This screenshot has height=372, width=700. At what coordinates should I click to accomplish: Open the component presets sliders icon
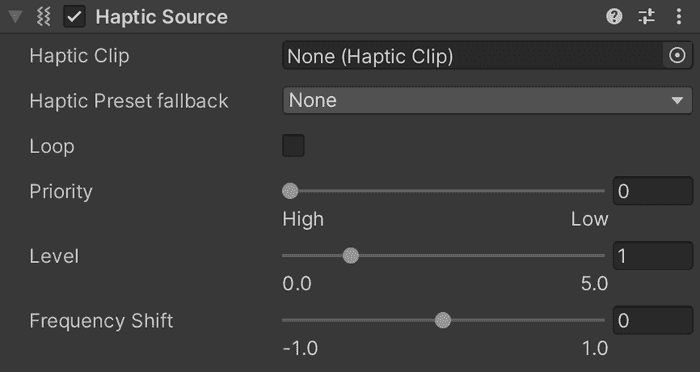(646, 17)
